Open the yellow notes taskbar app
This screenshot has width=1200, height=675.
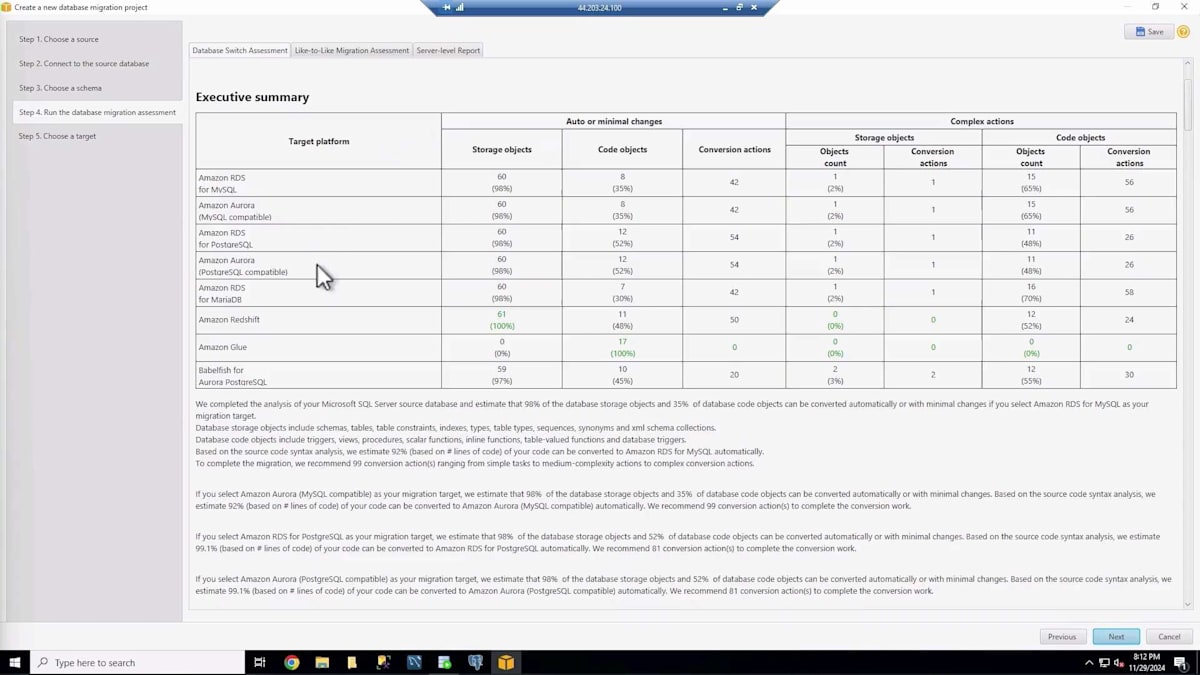[x=352, y=662]
